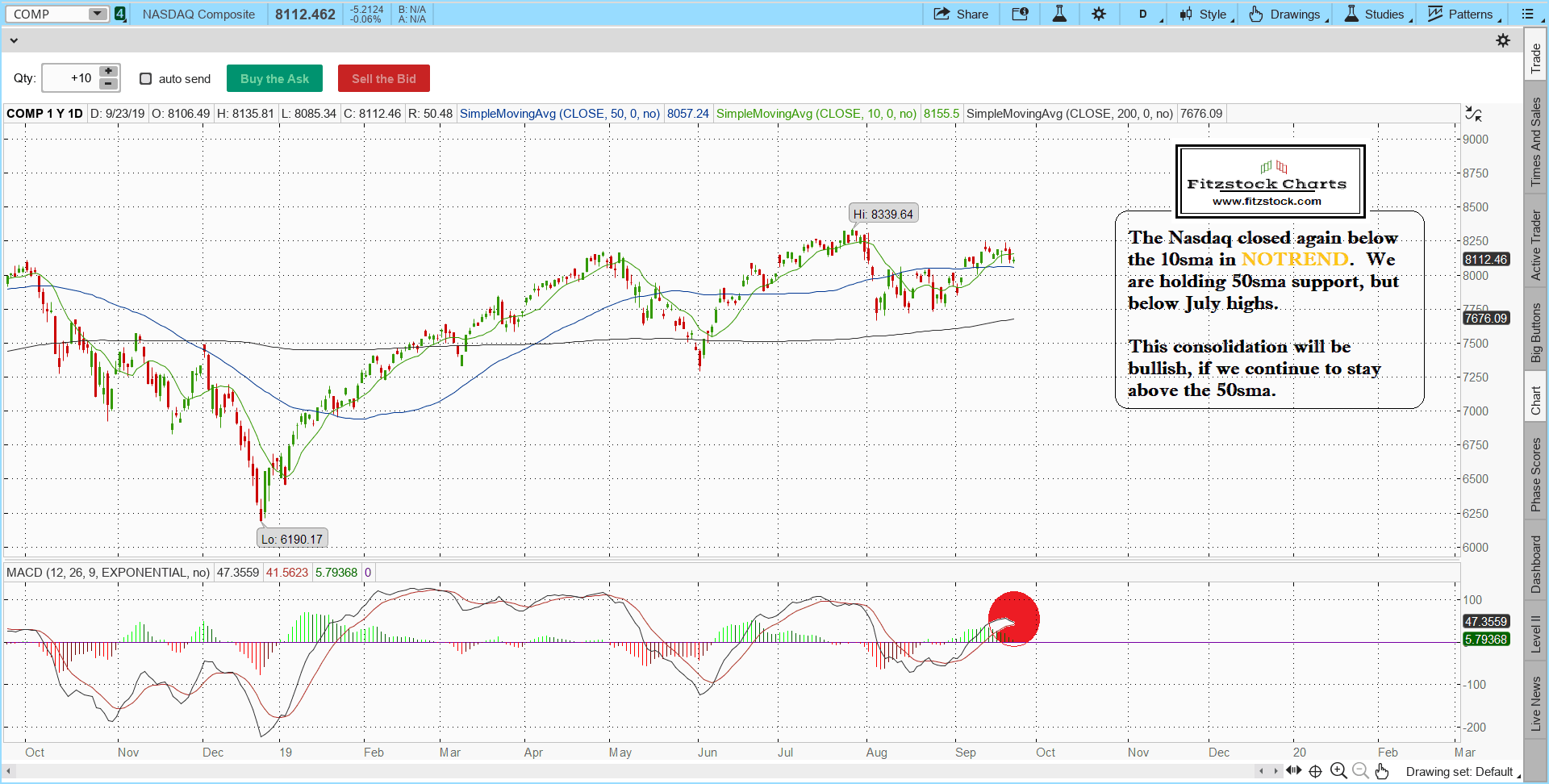Open the flask icon next to Share
The image size is (1549, 784).
(1059, 14)
